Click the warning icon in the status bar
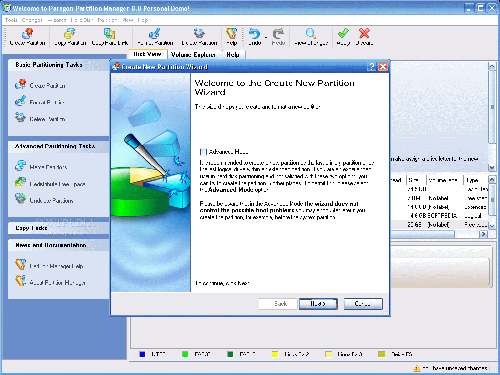Image resolution: width=500 pixels, height=375 pixels. (417, 368)
